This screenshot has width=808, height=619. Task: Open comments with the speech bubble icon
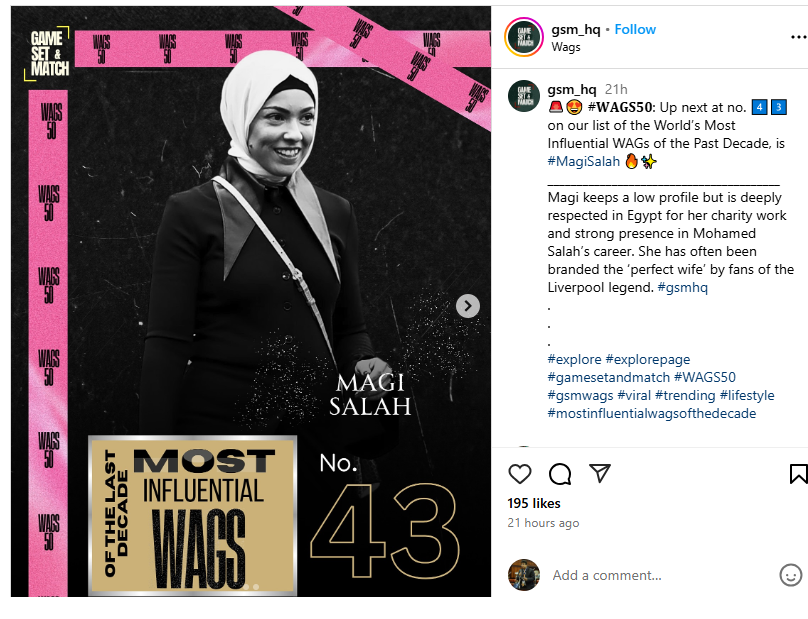[560, 474]
